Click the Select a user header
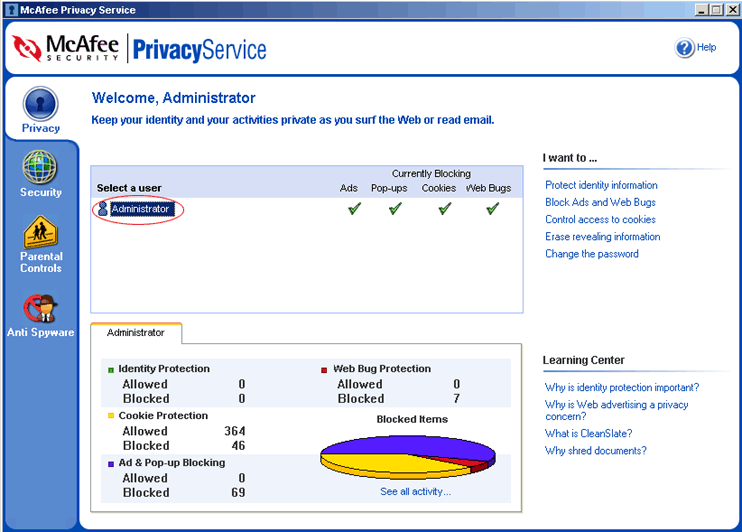The width and height of the screenshot is (742, 532). pyautogui.click(x=129, y=188)
